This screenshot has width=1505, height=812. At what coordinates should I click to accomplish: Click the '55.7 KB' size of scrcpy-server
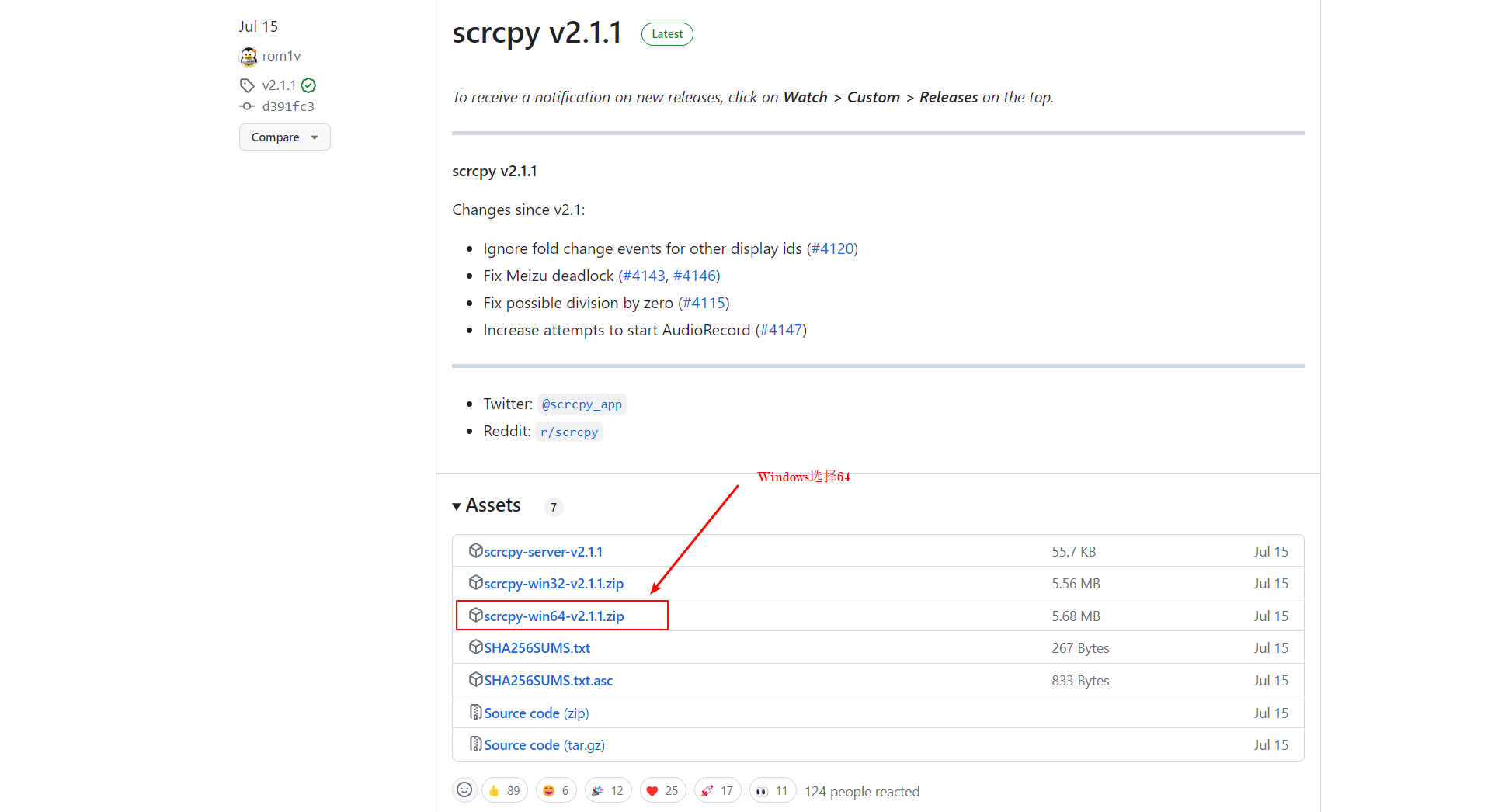1074,552
